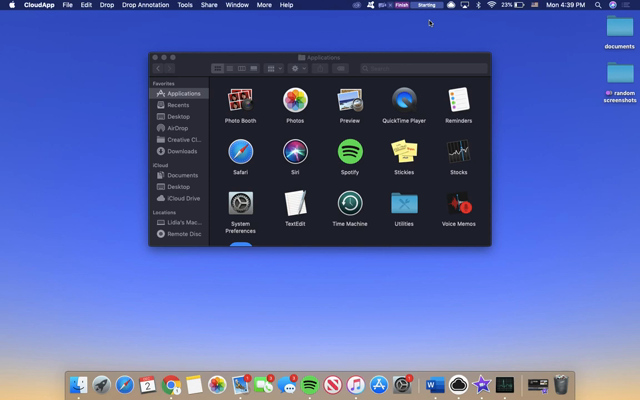The width and height of the screenshot is (640, 400).
Task: Select Downloads in Finder sidebar
Action: 182,151
